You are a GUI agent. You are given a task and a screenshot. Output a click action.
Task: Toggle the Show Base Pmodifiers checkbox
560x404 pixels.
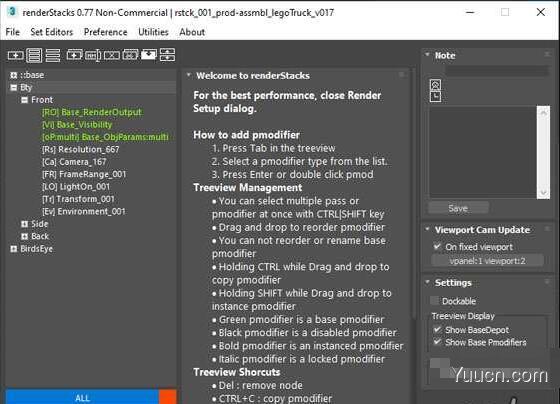click(x=437, y=342)
